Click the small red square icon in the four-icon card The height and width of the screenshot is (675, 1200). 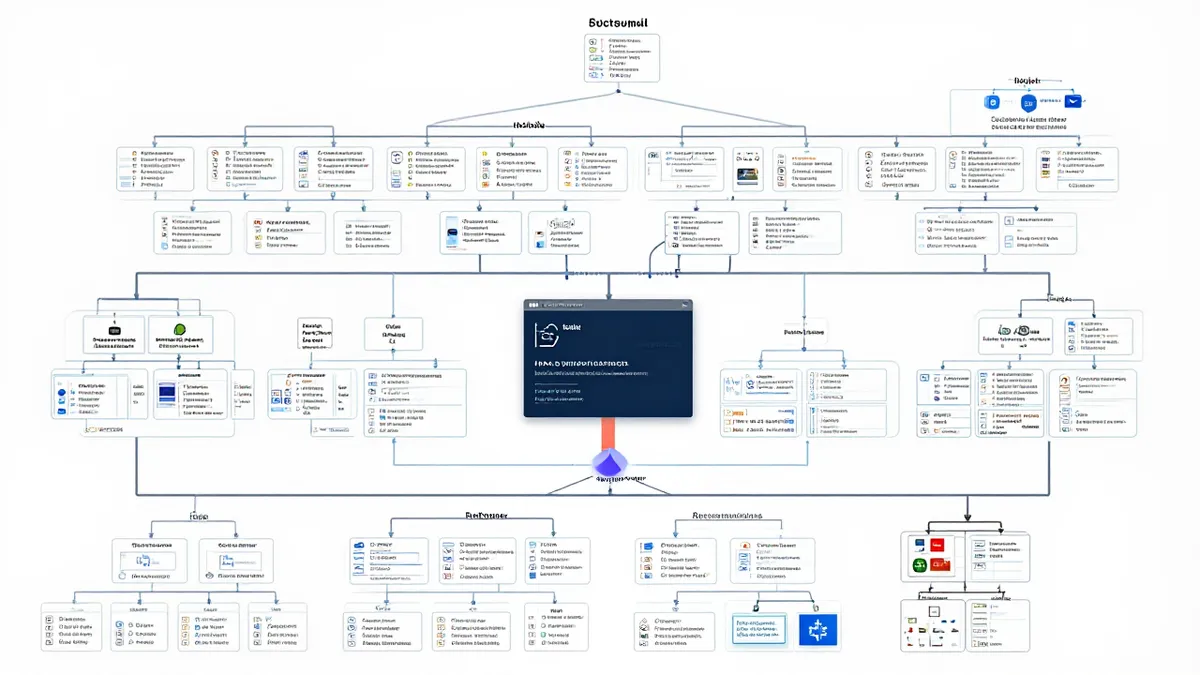click(x=939, y=545)
